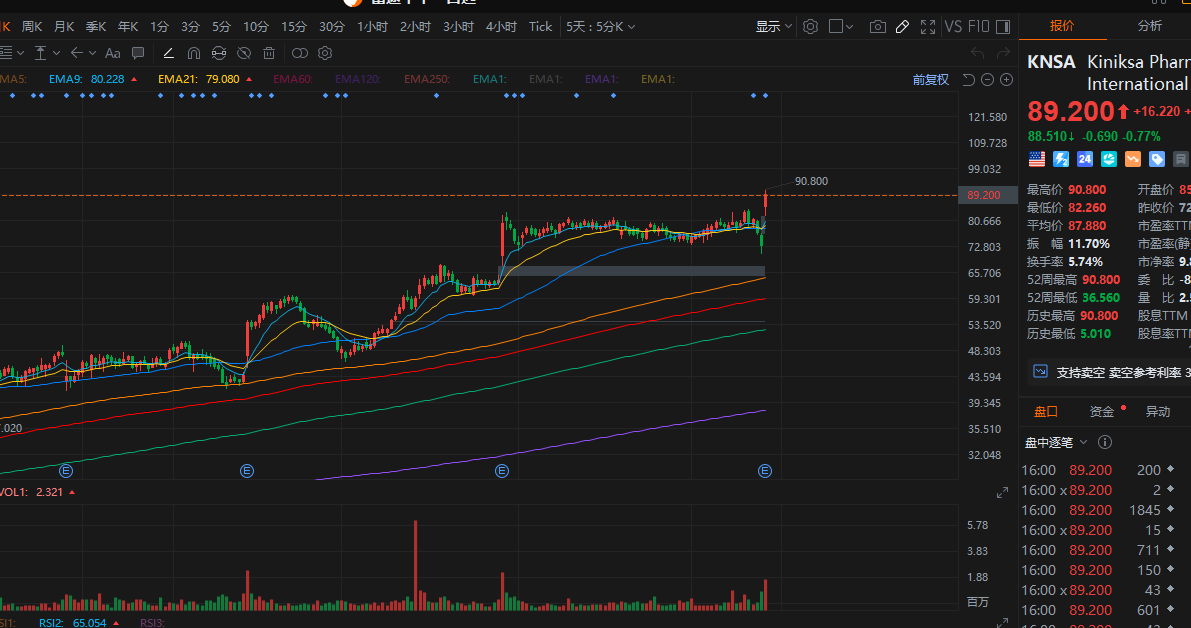
Task: Hide all drawings with the crossed-eye icon
Action: [x=244, y=53]
